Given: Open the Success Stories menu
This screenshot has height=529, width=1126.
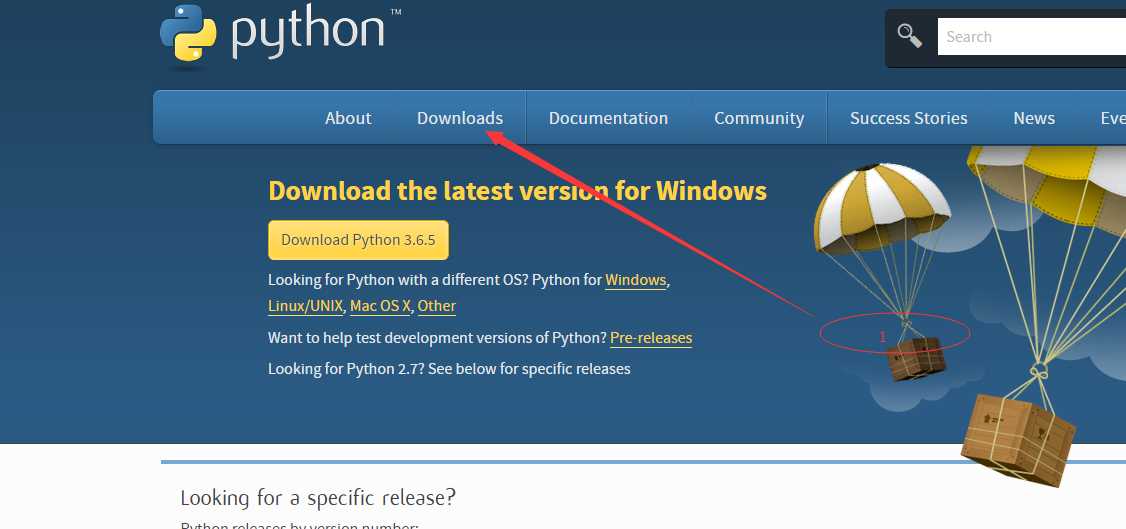Looking at the screenshot, I should [908, 118].
